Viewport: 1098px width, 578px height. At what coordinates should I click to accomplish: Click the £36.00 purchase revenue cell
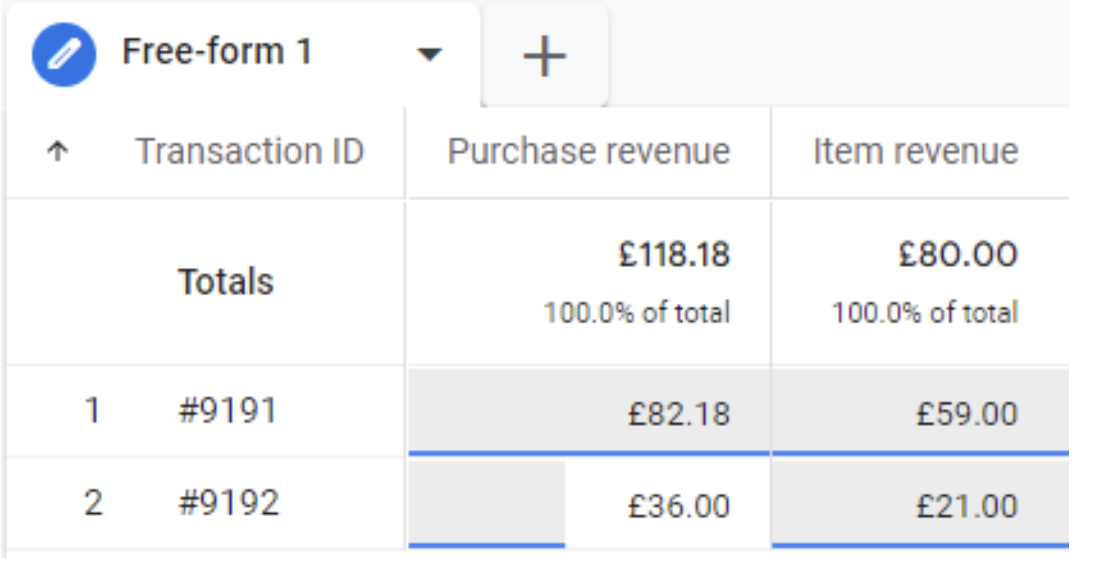tap(589, 504)
